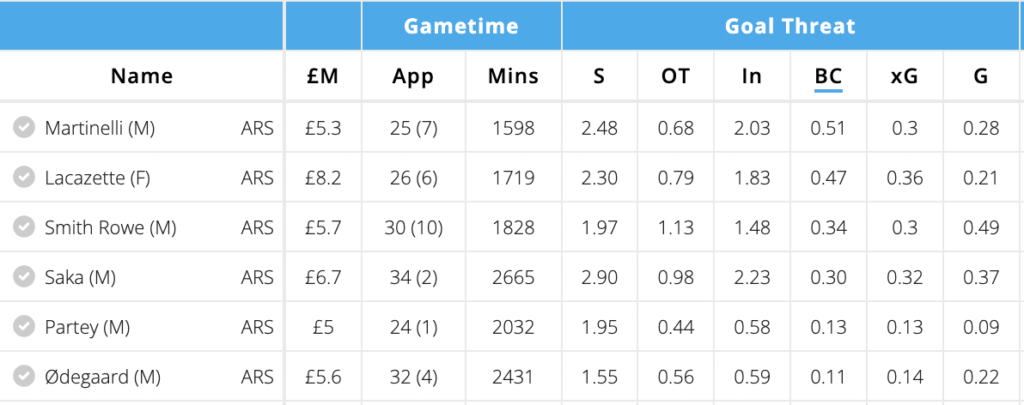Sort by Mins column header
Screen dimensions: 1024x405
tap(513, 76)
